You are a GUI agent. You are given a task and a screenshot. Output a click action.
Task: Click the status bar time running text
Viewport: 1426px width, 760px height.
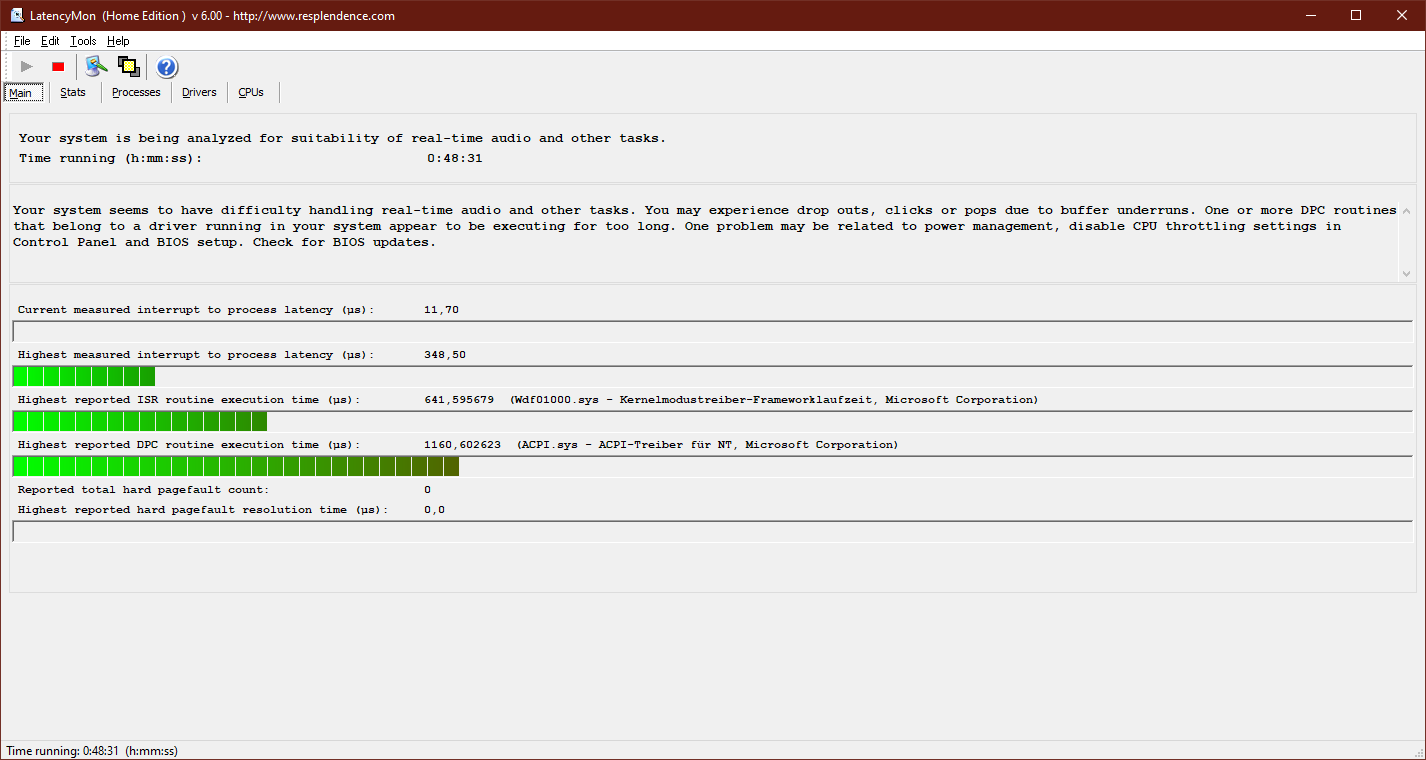pos(92,751)
